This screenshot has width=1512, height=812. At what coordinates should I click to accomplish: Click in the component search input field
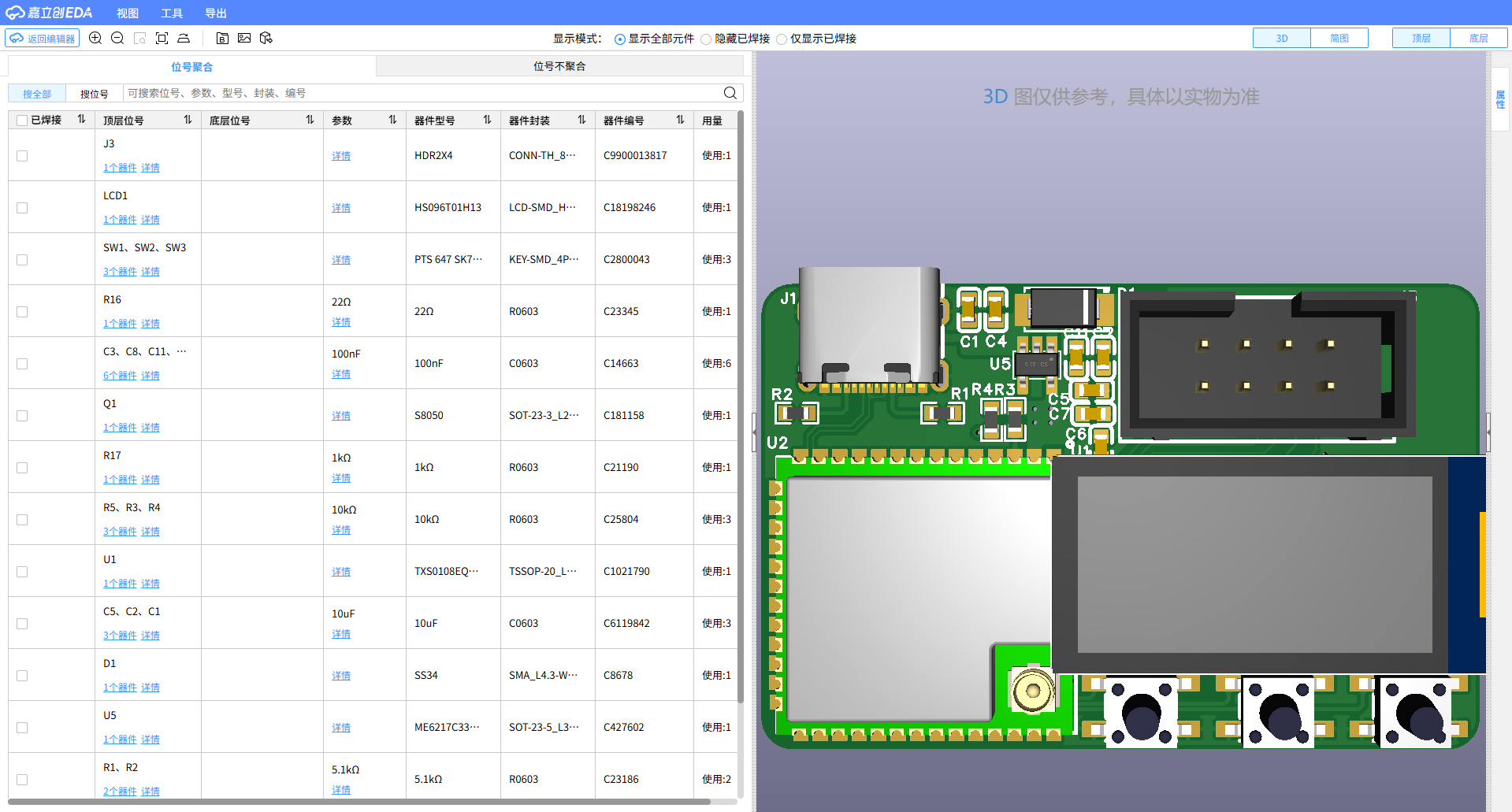[x=422, y=93]
